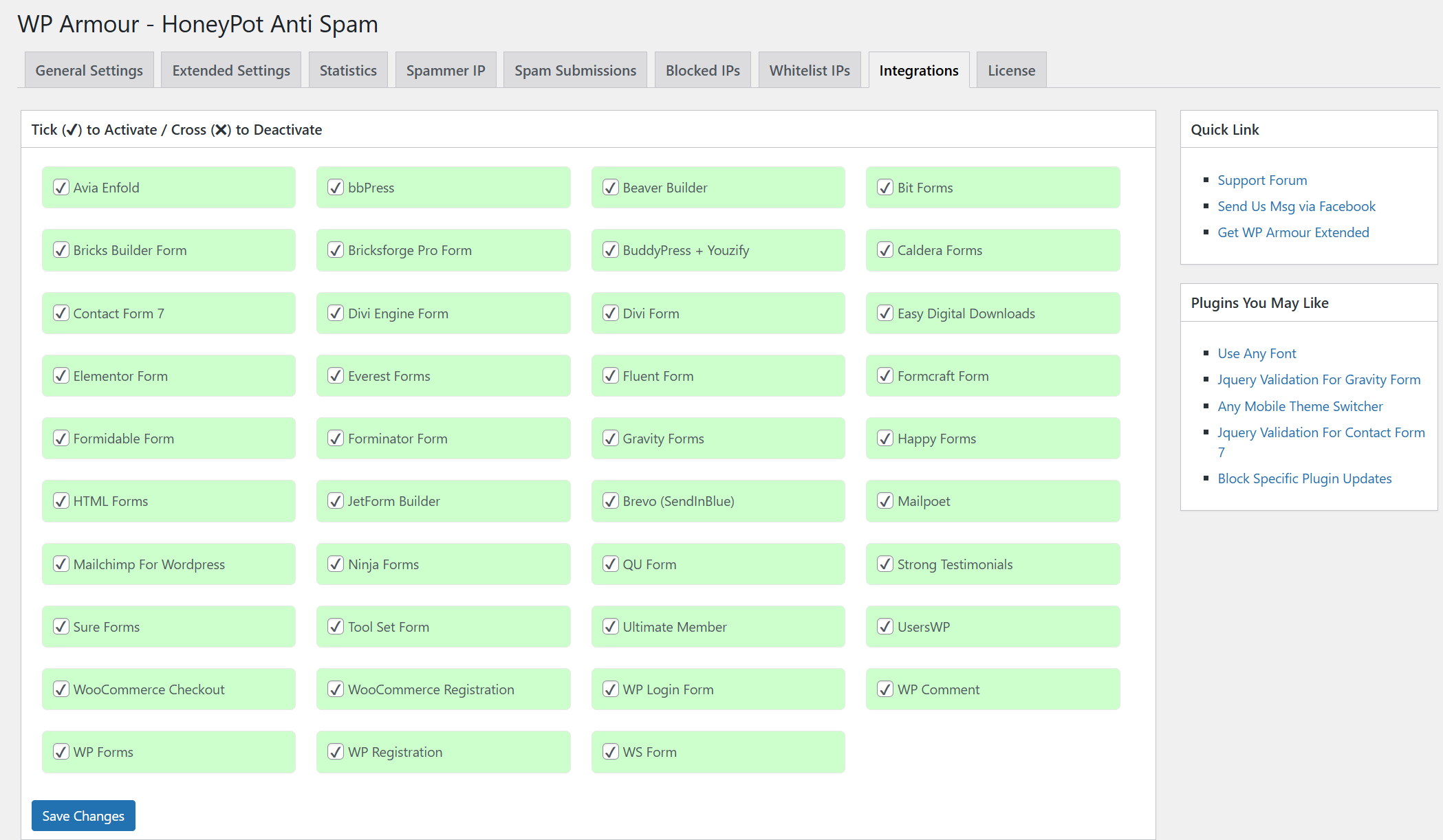The width and height of the screenshot is (1443, 840).
Task: Disable the Gravity Forms integration checkbox
Action: [611, 438]
